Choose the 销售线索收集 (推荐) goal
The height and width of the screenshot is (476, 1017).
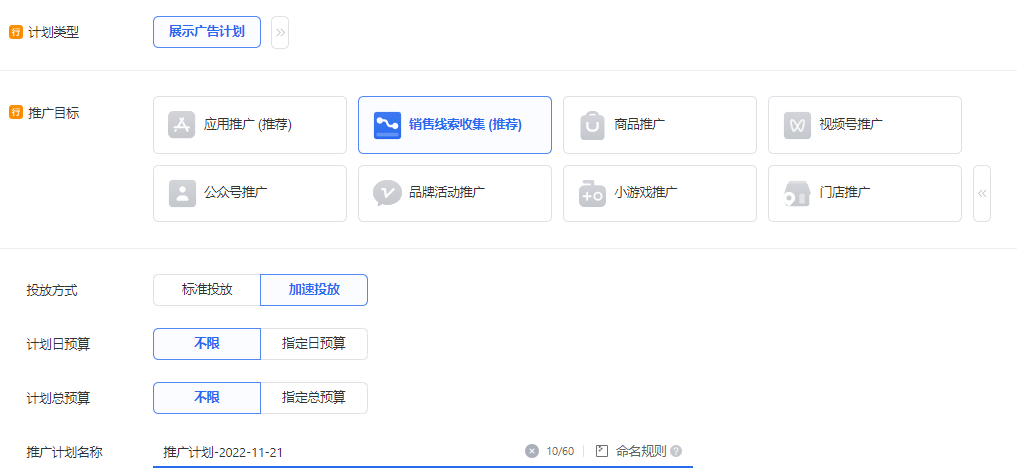pos(455,125)
